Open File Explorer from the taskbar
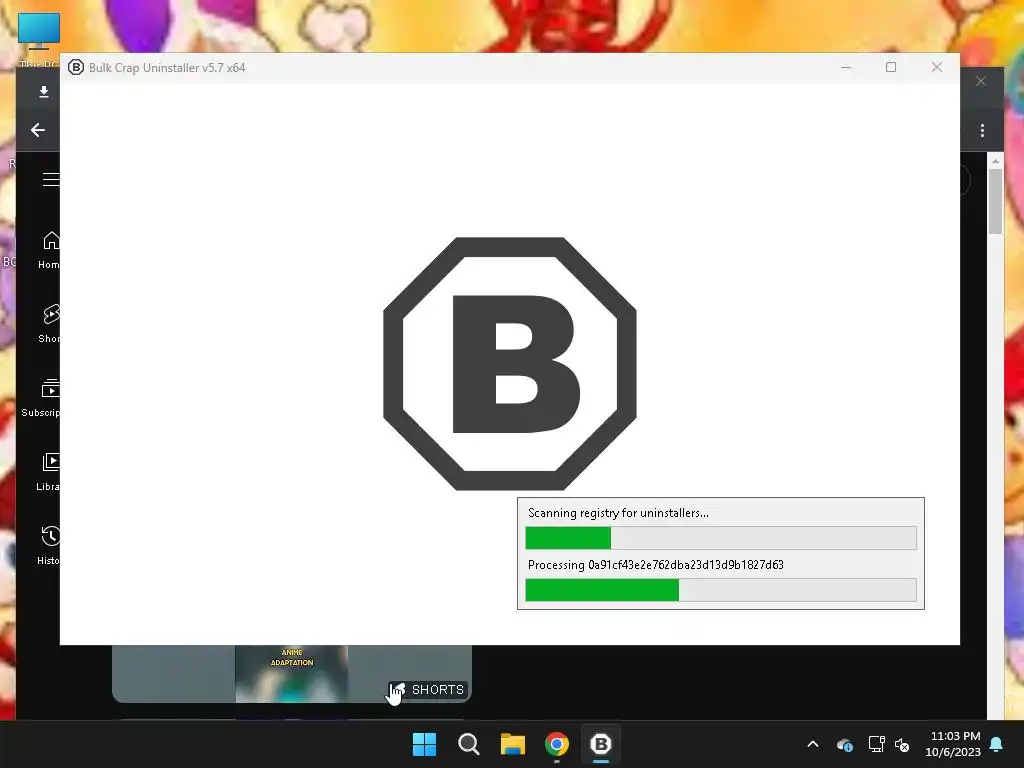This screenshot has height=768, width=1024. (513, 744)
